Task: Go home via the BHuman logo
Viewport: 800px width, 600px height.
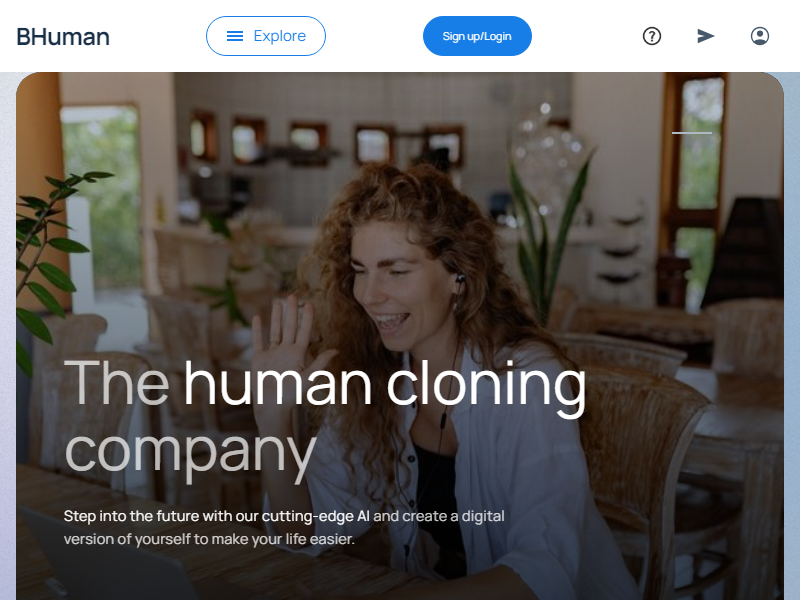Action: [63, 37]
